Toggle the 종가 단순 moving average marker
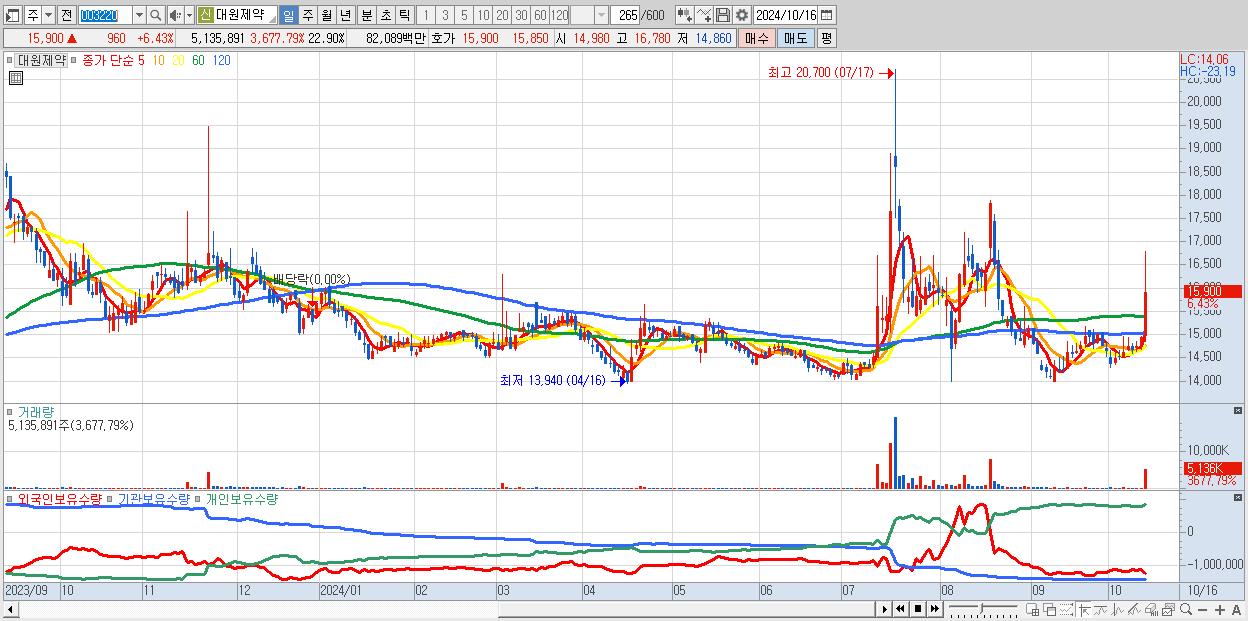 point(76,60)
